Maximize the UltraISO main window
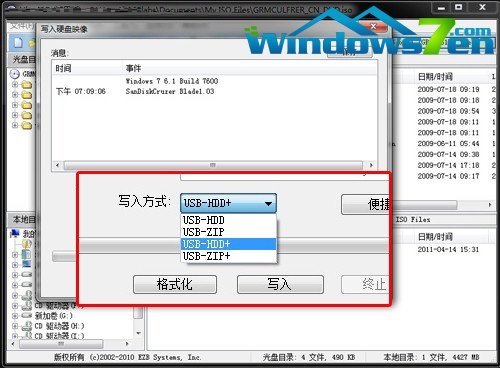Screen dimensions: 500x368 point(459,7)
